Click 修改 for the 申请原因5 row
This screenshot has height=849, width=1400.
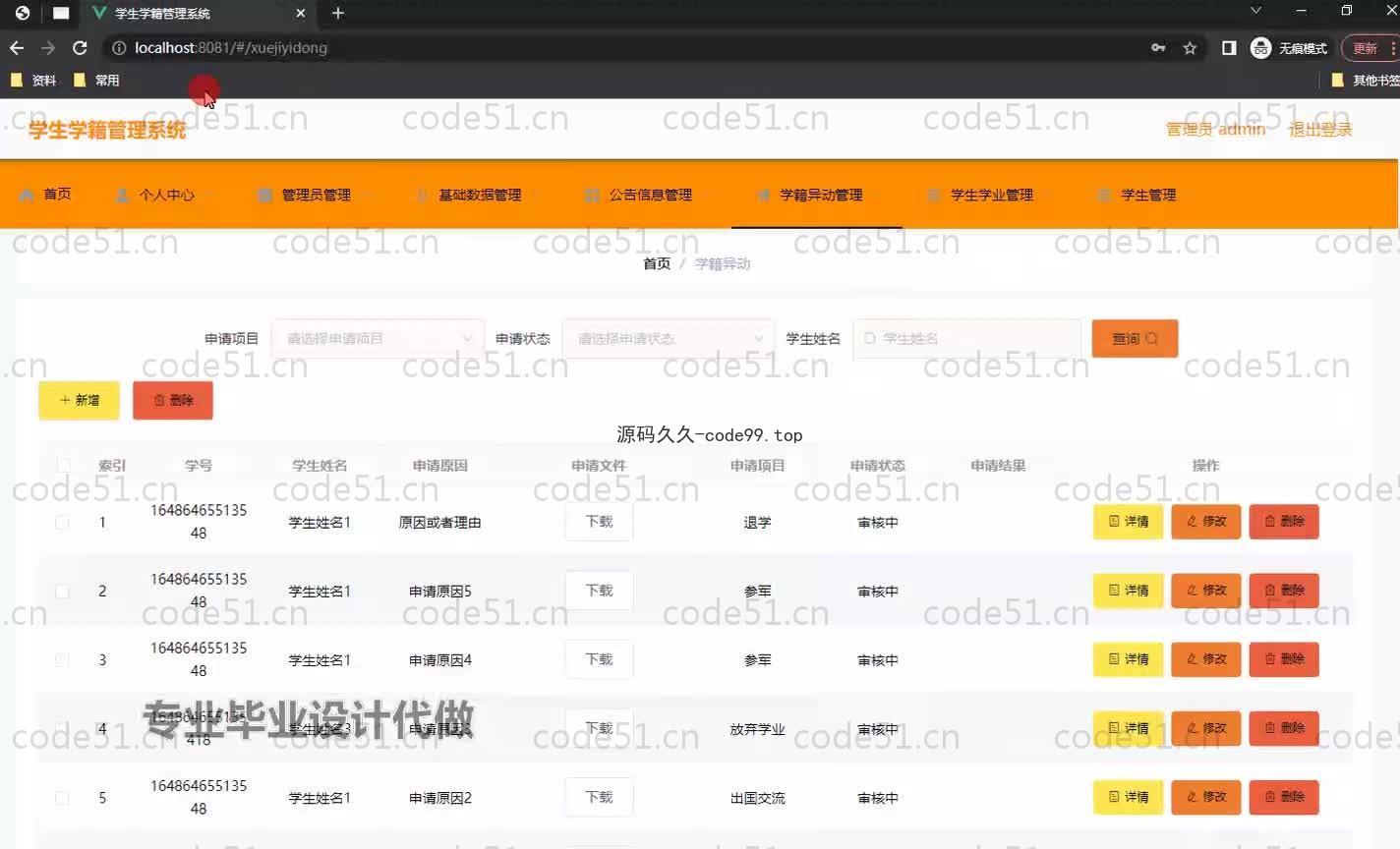1206,591
